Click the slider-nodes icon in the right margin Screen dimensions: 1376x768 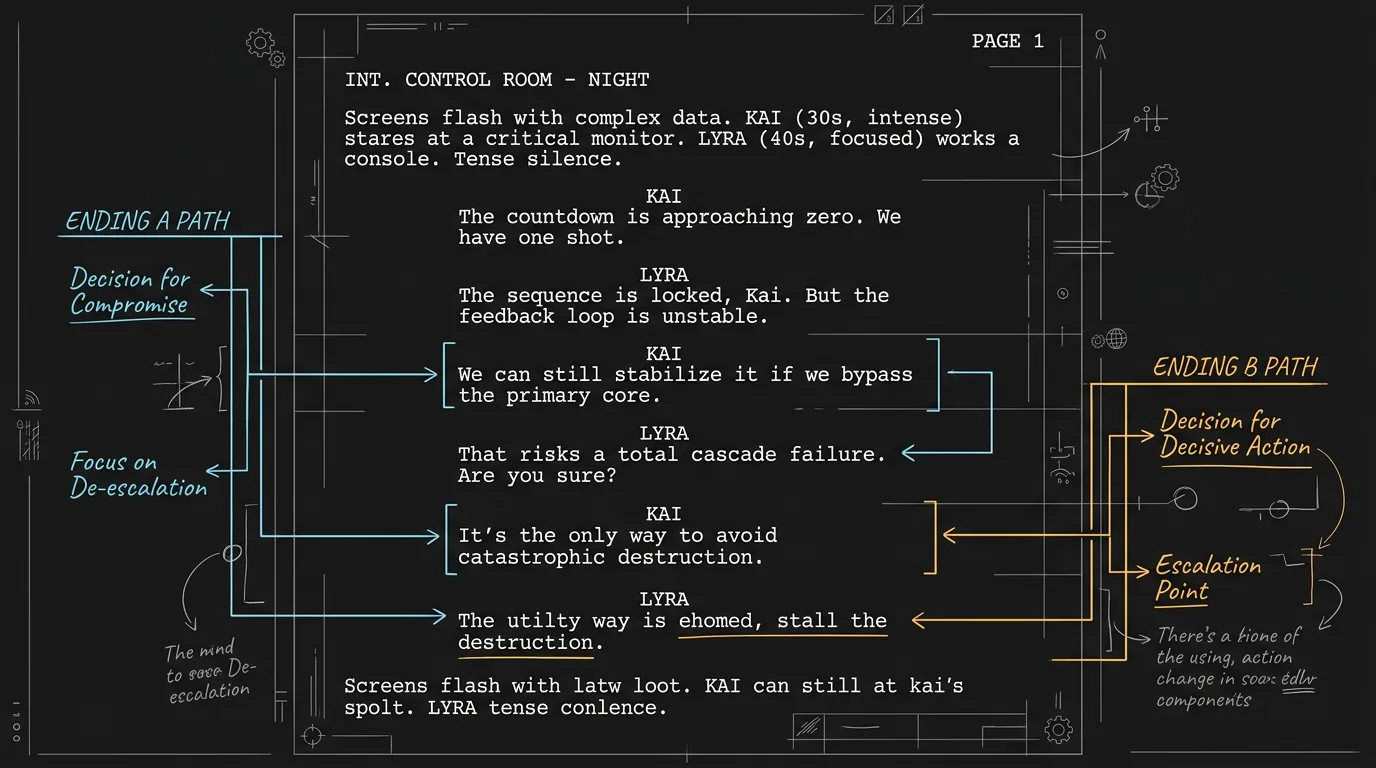[1150, 120]
